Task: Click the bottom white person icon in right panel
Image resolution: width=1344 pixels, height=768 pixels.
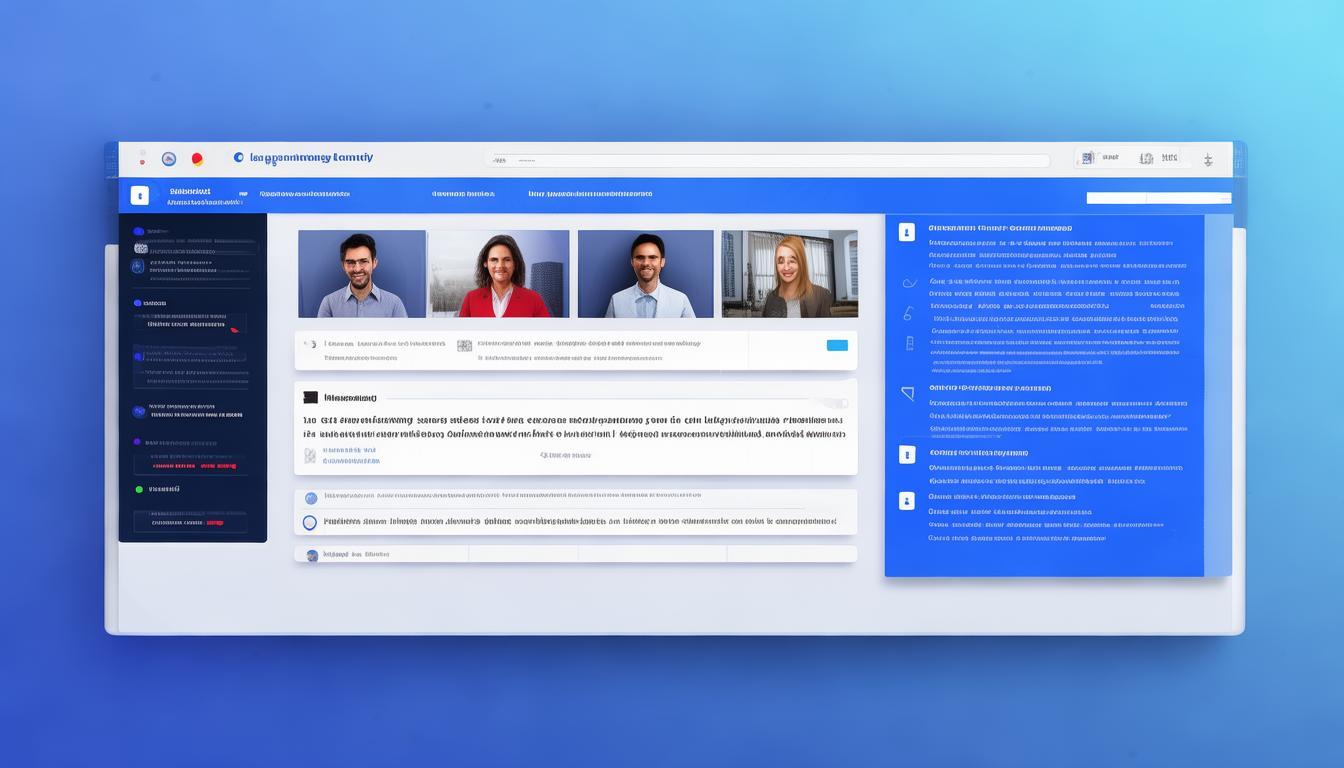Action: tap(907, 501)
